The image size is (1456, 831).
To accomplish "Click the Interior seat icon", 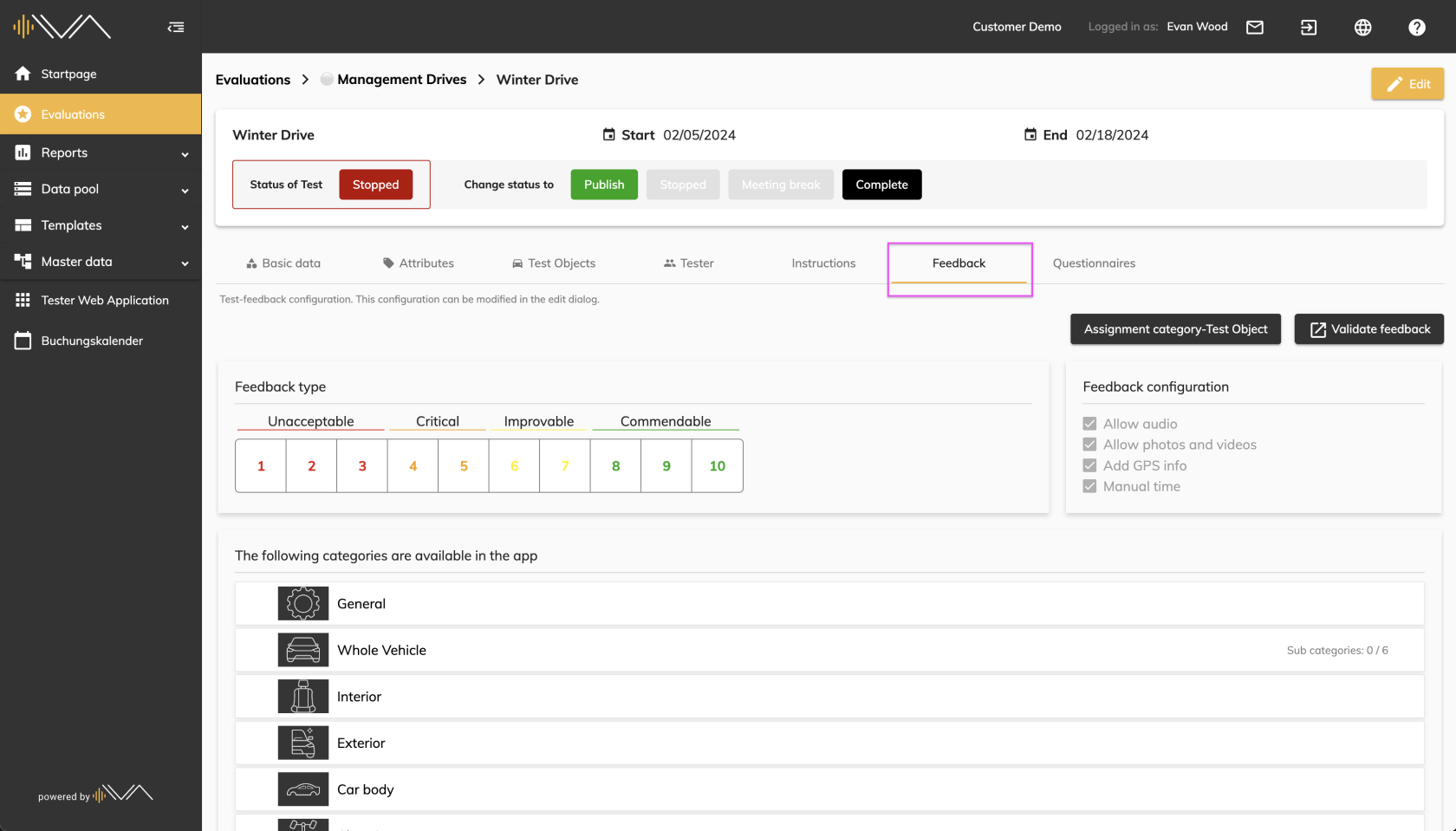I will 303,697.
